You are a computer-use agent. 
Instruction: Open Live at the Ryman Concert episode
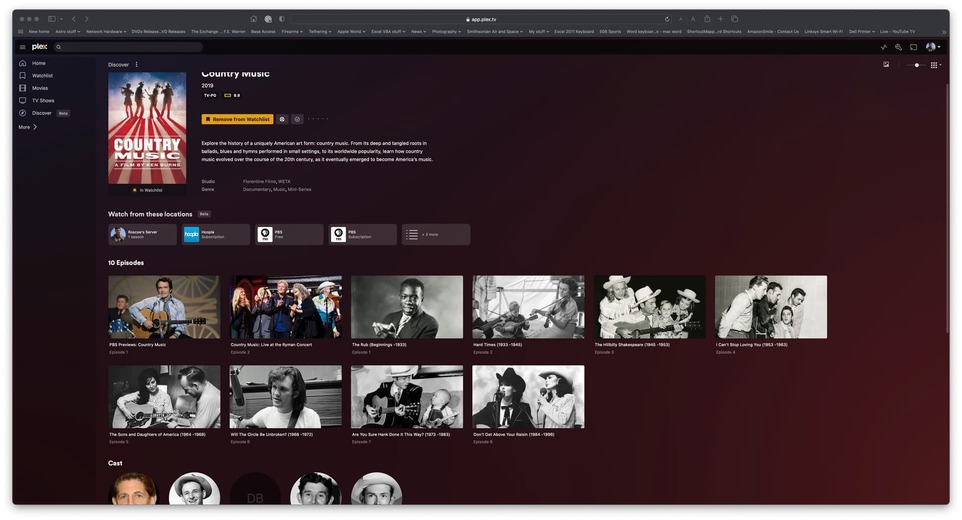pyautogui.click(x=286, y=307)
